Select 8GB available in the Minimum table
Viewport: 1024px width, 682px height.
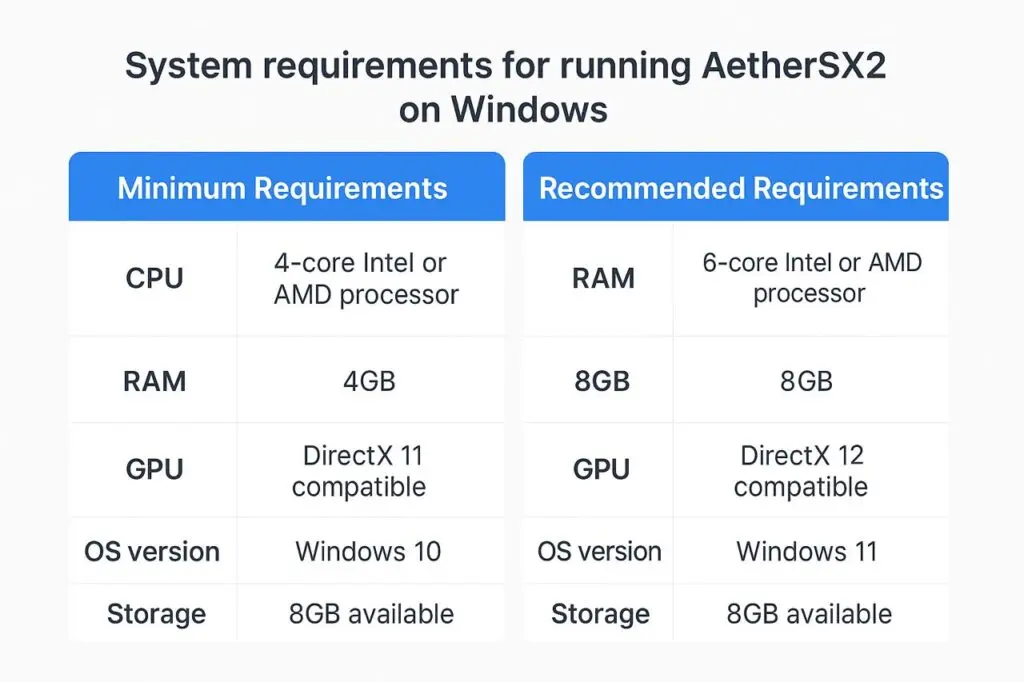click(371, 613)
